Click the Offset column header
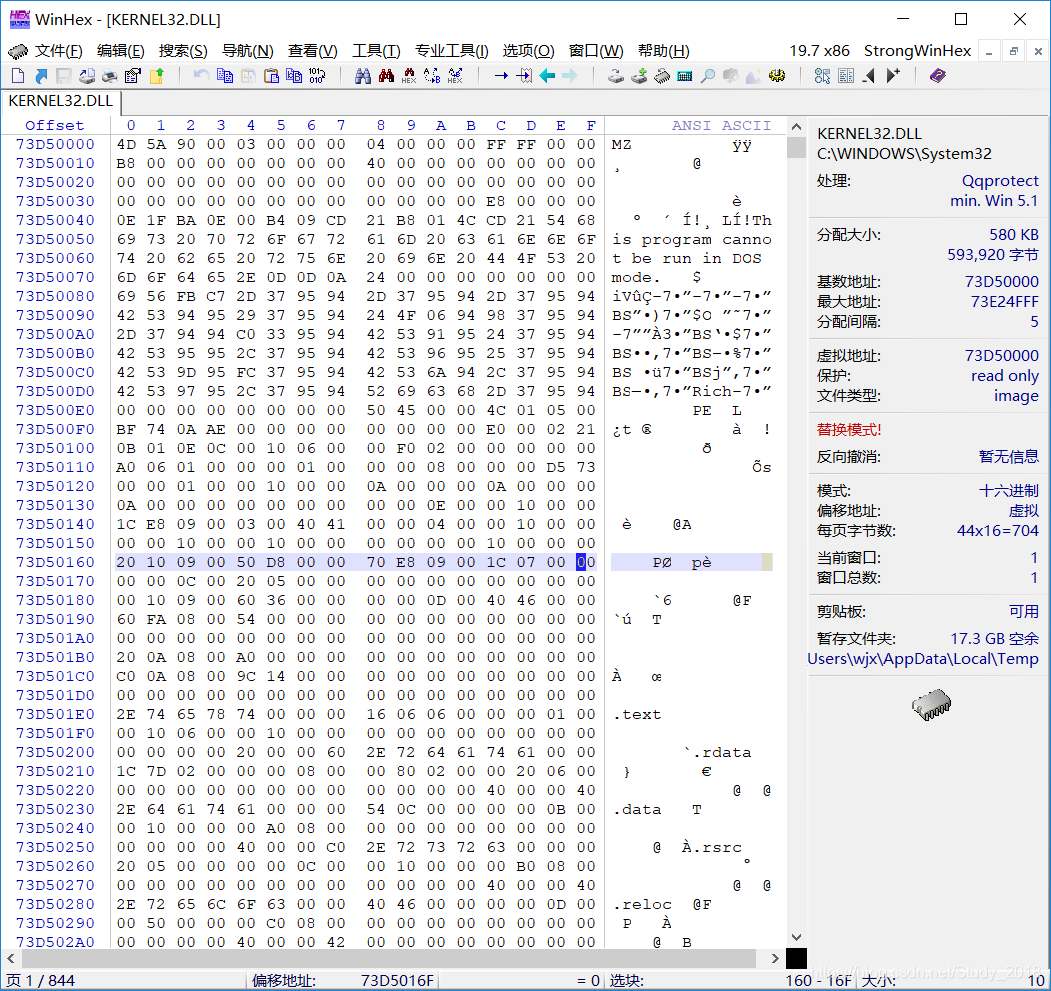Screen dimensions: 1051x991 (55, 125)
